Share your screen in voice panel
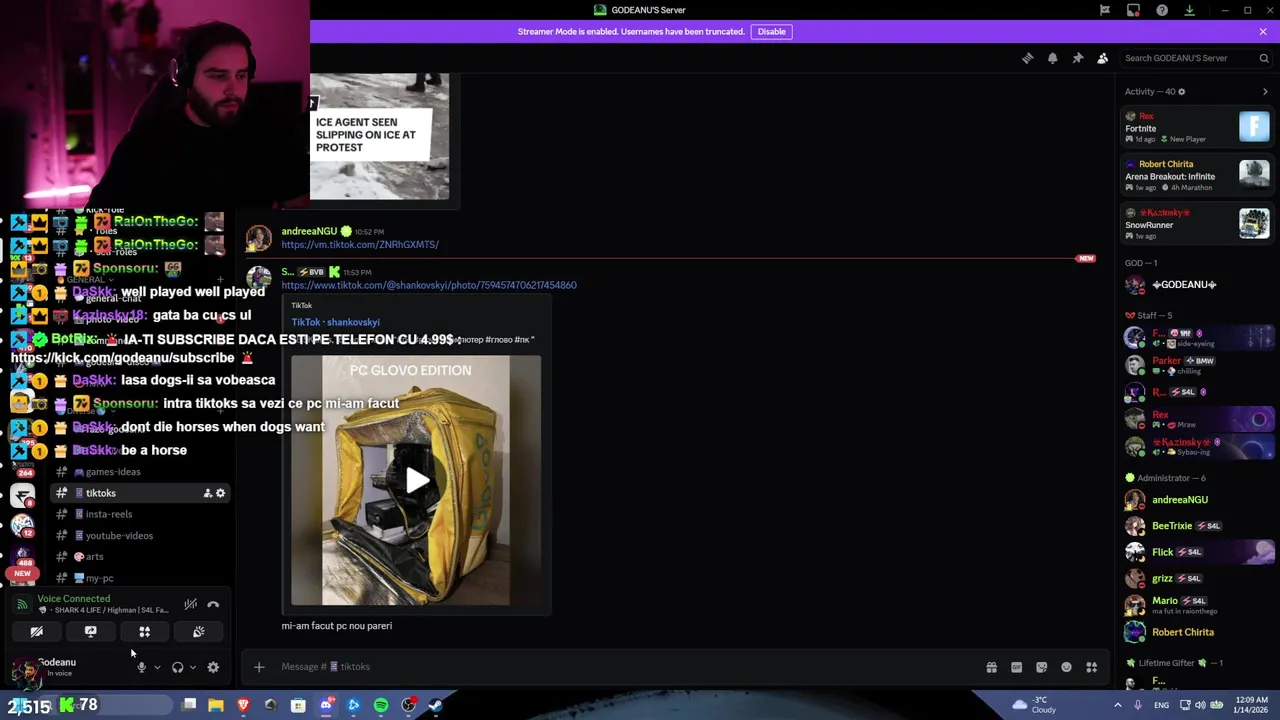 [90, 632]
